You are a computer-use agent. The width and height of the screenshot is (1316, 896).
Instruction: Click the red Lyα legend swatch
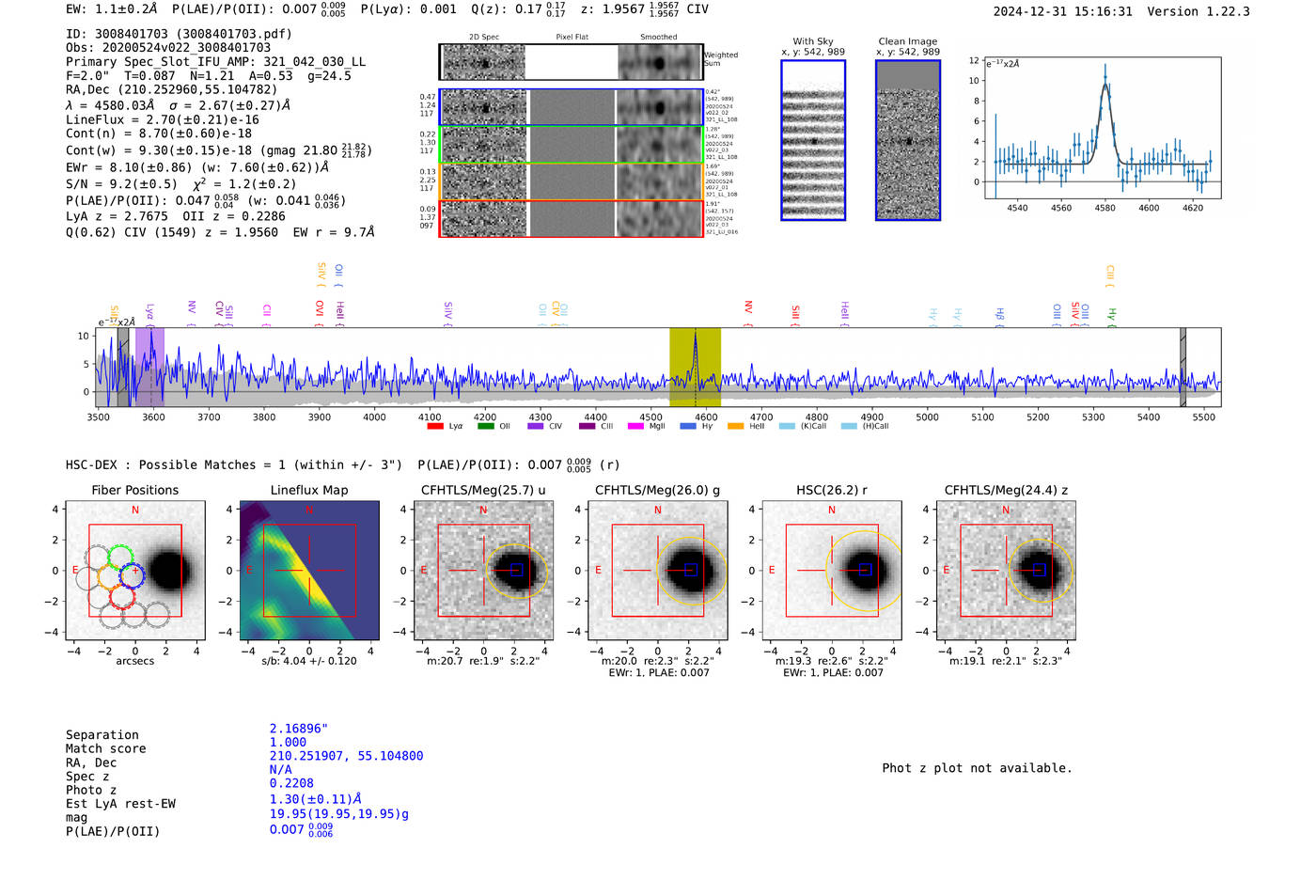(434, 426)
